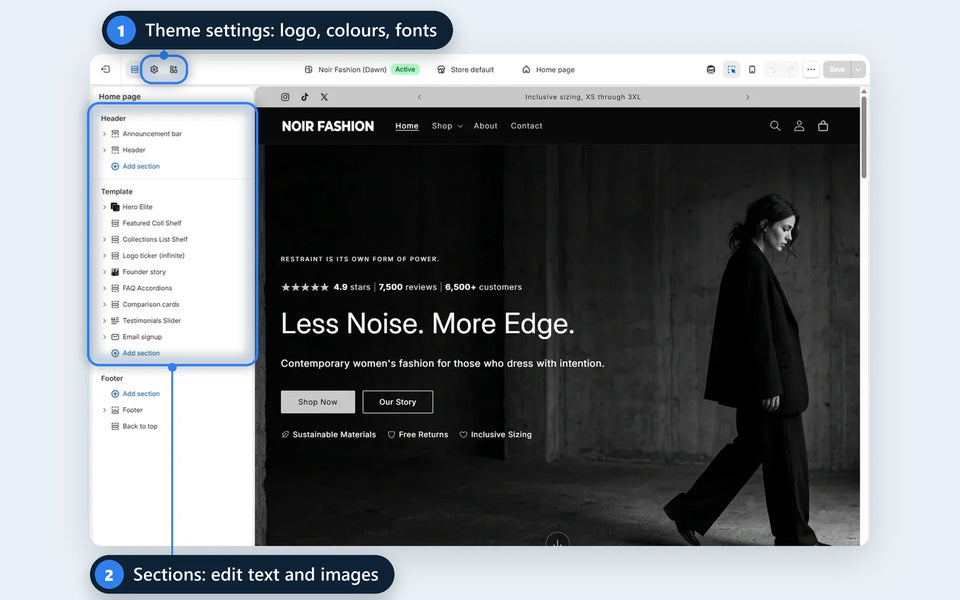The width and height of the screenshot is (960, 600).
Task: Click Add section under Header group
Action: pyautogui.click(x=135, y=167)
